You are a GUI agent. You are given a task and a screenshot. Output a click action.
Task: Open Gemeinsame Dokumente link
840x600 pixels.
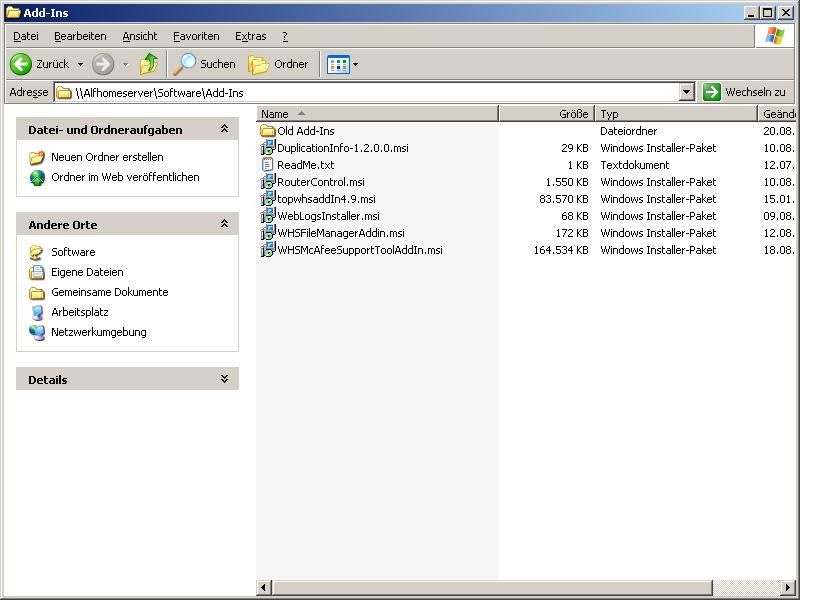(x=110, y=292)
